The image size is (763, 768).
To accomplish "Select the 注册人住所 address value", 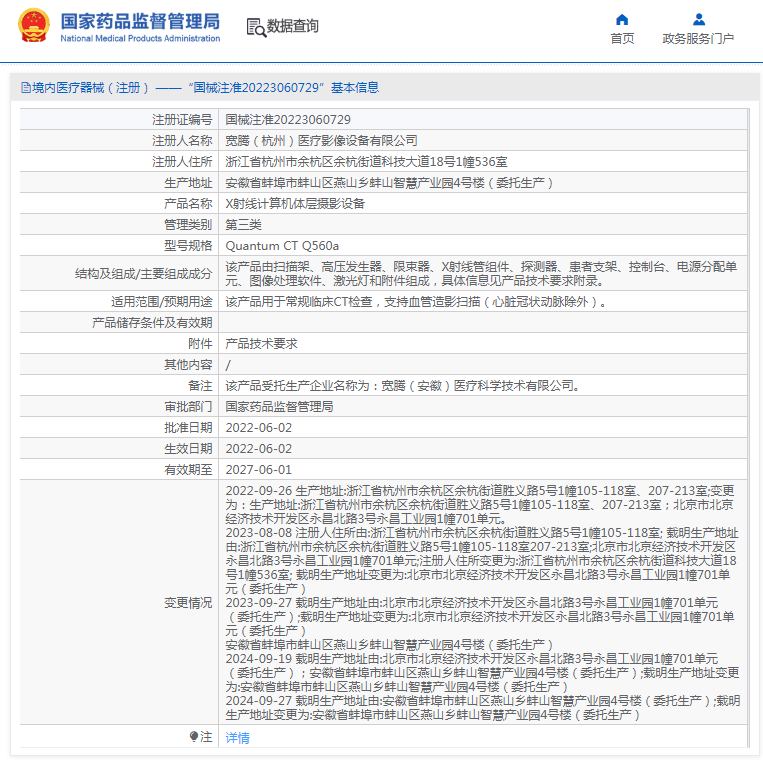I will pyautogui.click(x=366, y=162).
